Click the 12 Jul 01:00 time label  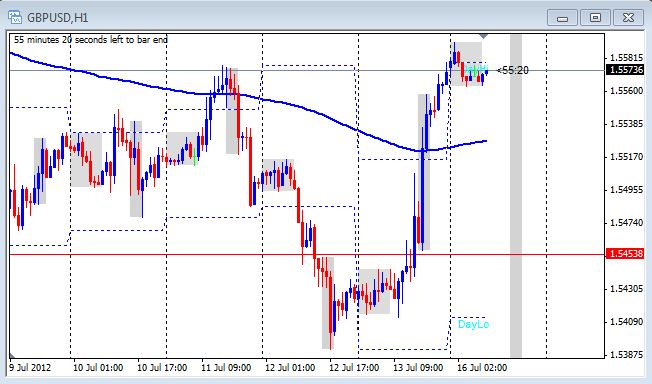(290, 368)
